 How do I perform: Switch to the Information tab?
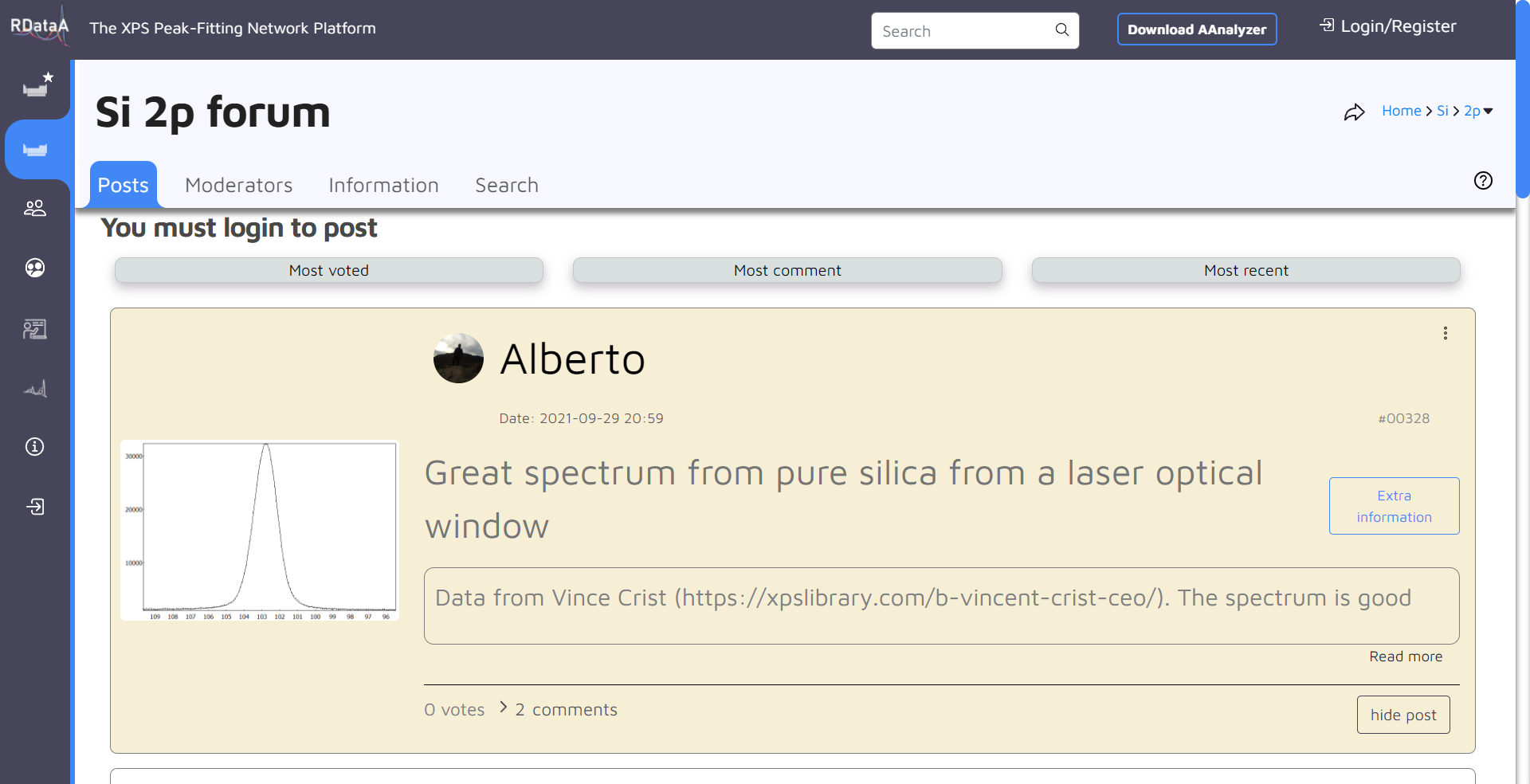tap(383, 186)
